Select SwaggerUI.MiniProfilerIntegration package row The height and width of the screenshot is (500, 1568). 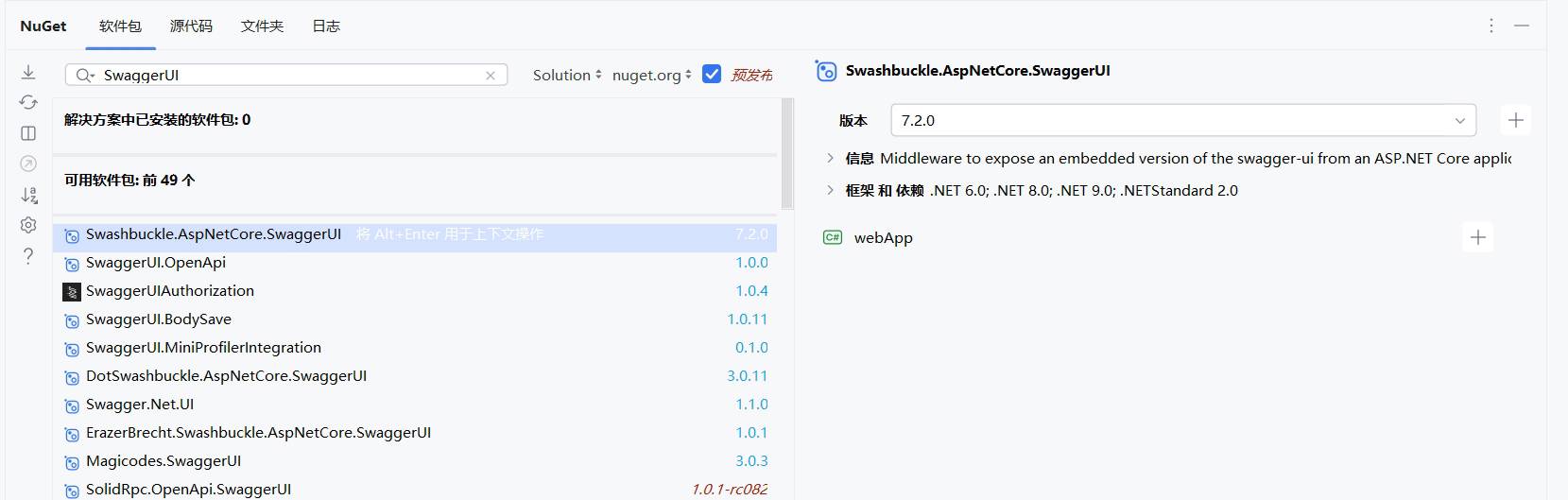tap(415, 348)
